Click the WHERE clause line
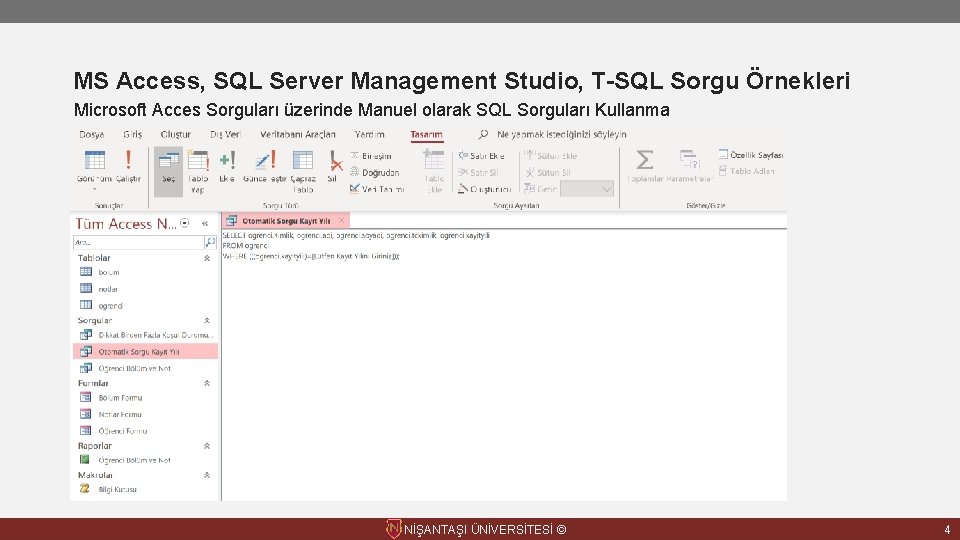 click(x=311, y=257)
